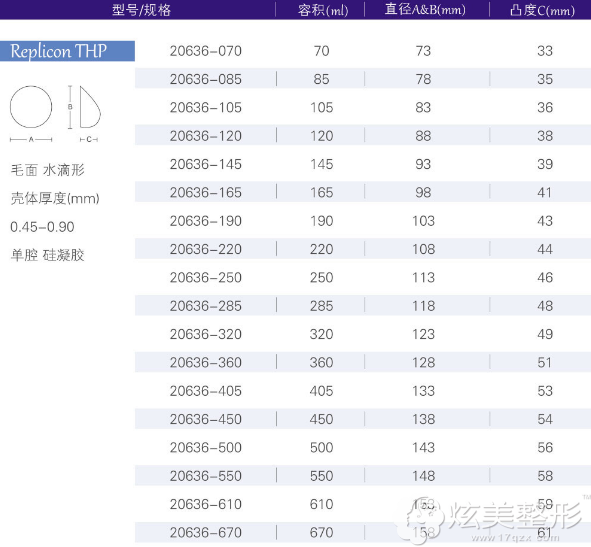Click projection value 38
The width and height of the screenshot is (591, 547).
[x=545, y=136]
